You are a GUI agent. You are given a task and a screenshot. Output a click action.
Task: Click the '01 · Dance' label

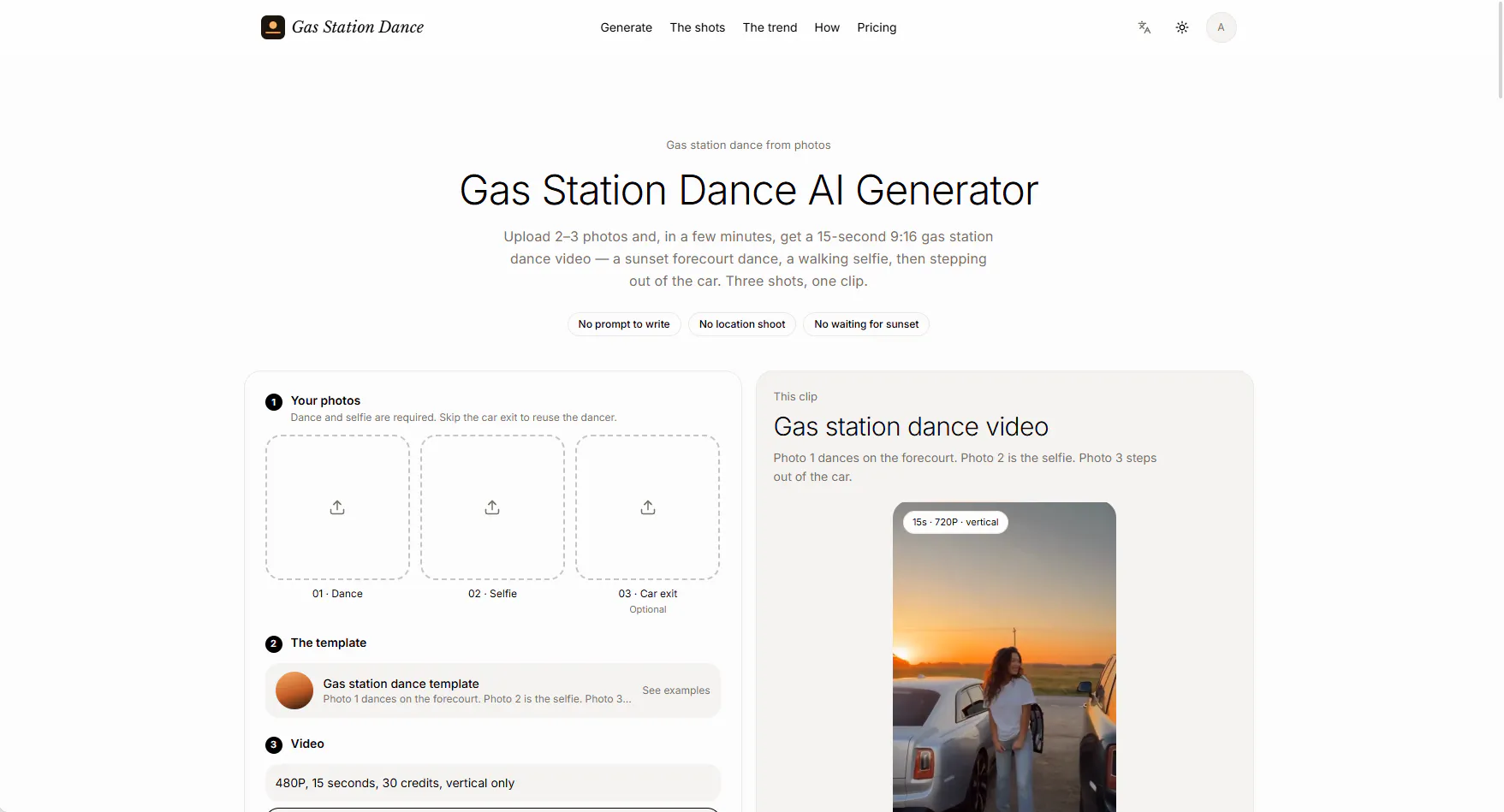[337, 594]
